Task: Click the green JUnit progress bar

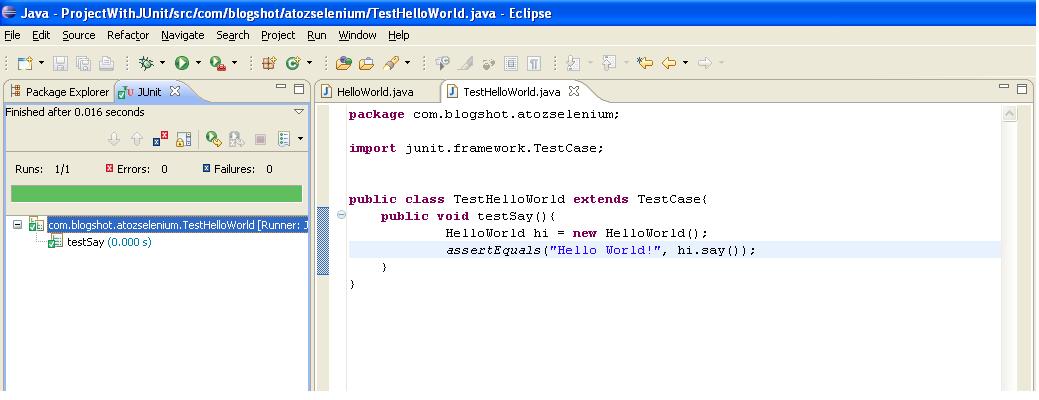Action: pyautogui.click(x=156, y=193)
